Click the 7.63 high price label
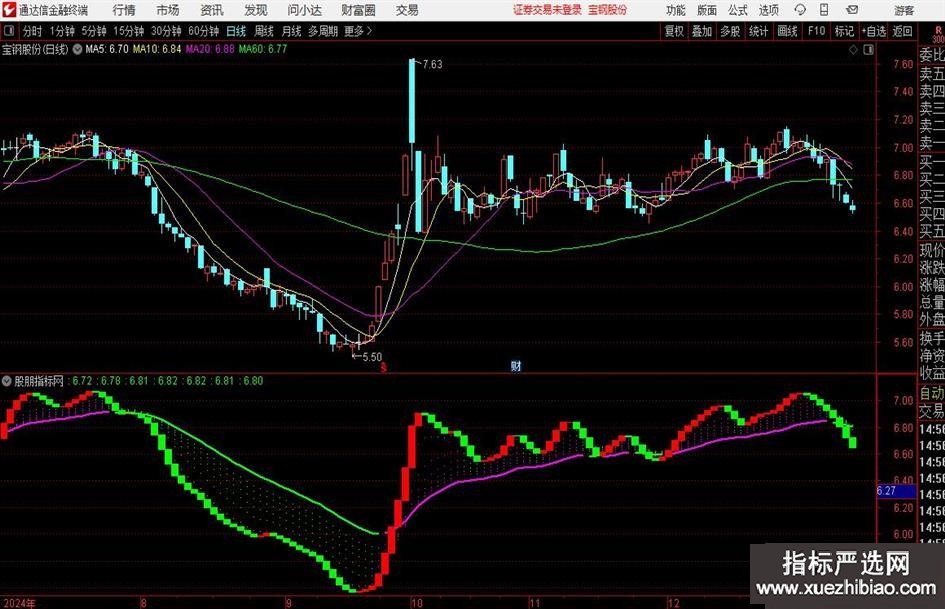Screen dimensions: 945x609 coord(432,65)
